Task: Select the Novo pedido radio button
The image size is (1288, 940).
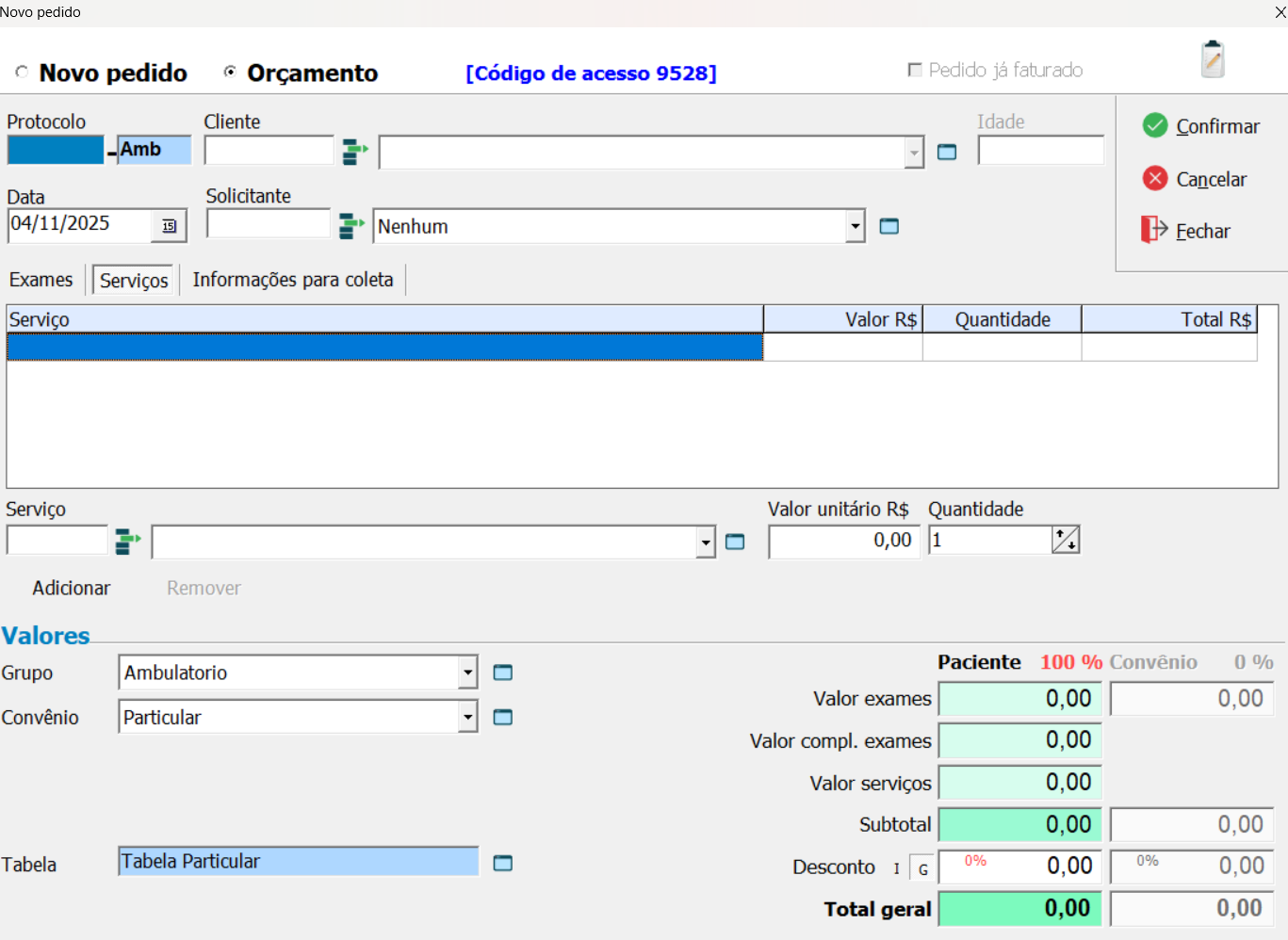Action: (22, 73)
